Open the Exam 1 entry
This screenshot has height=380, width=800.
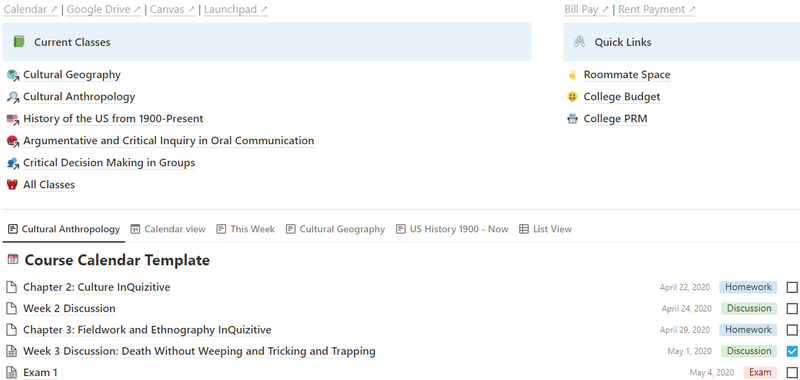[40, 373]
